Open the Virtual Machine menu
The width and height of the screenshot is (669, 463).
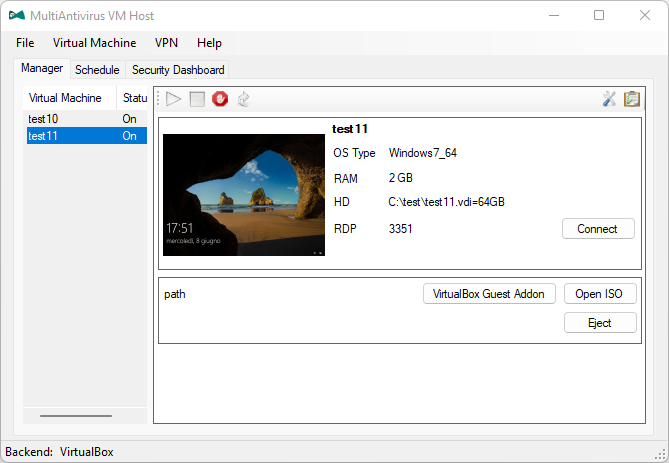(x=95, y=43)
